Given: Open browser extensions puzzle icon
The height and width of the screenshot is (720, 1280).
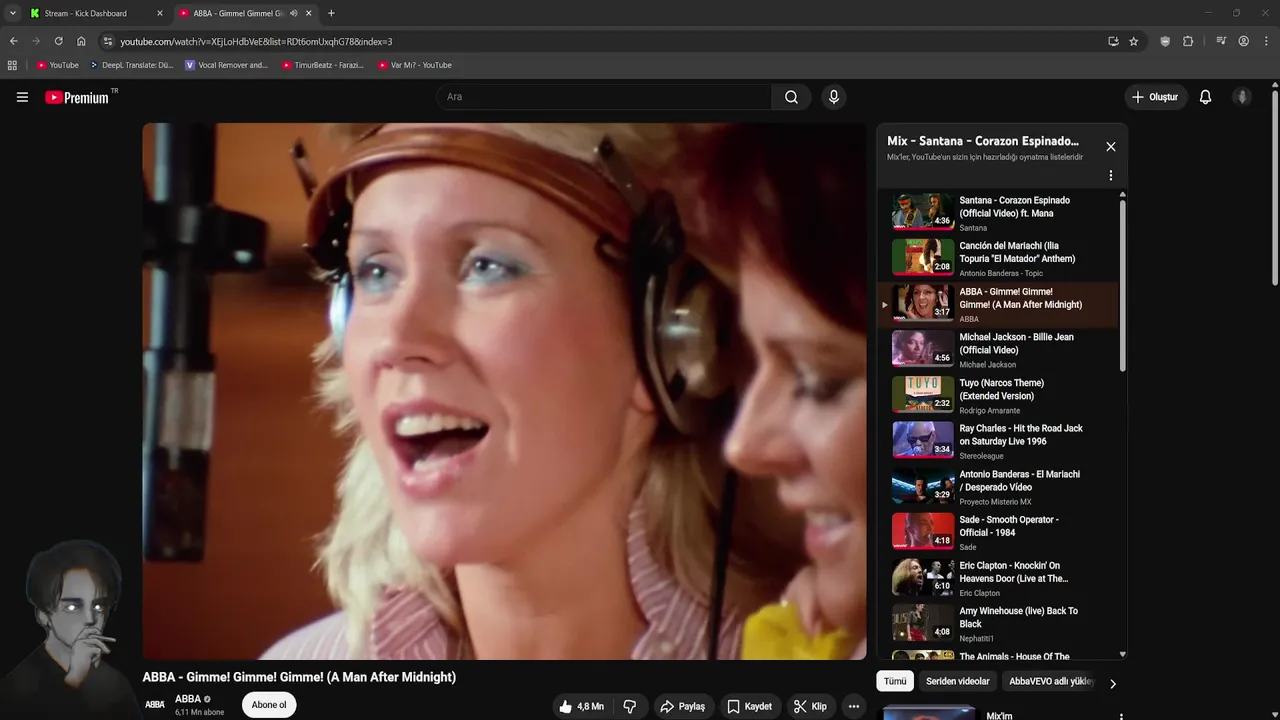Looking at the screenshot, I should (x=1188, y=41).
